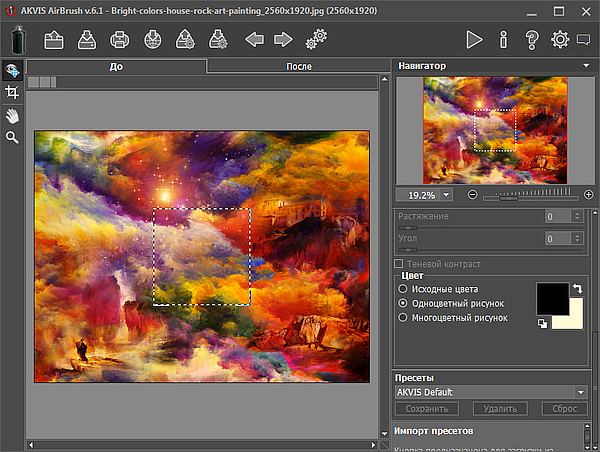The image size is (600, 452).
Task: Run processing with the Play button
Action: [474, 40]
